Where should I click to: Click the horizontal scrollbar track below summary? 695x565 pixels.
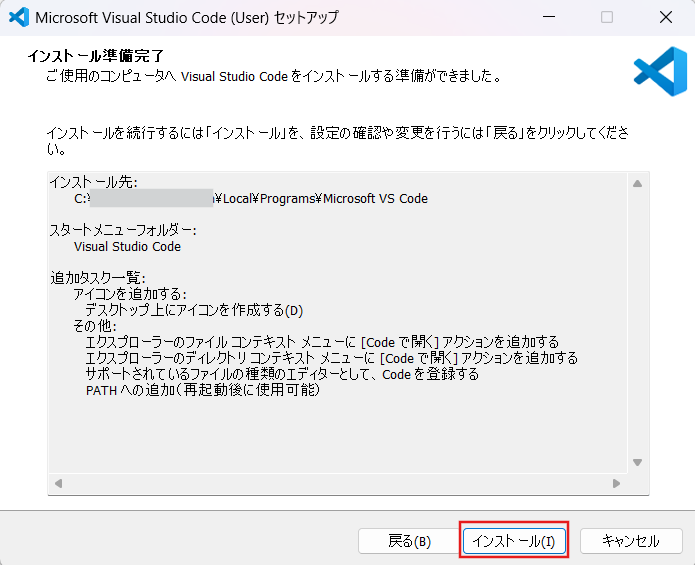(340, 483)
